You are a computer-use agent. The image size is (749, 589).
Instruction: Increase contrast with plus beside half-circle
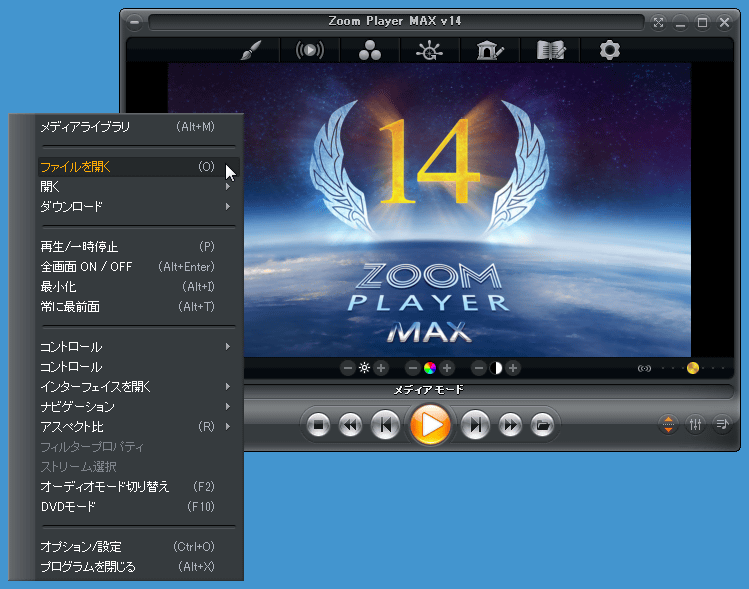[x=513, y=368]
